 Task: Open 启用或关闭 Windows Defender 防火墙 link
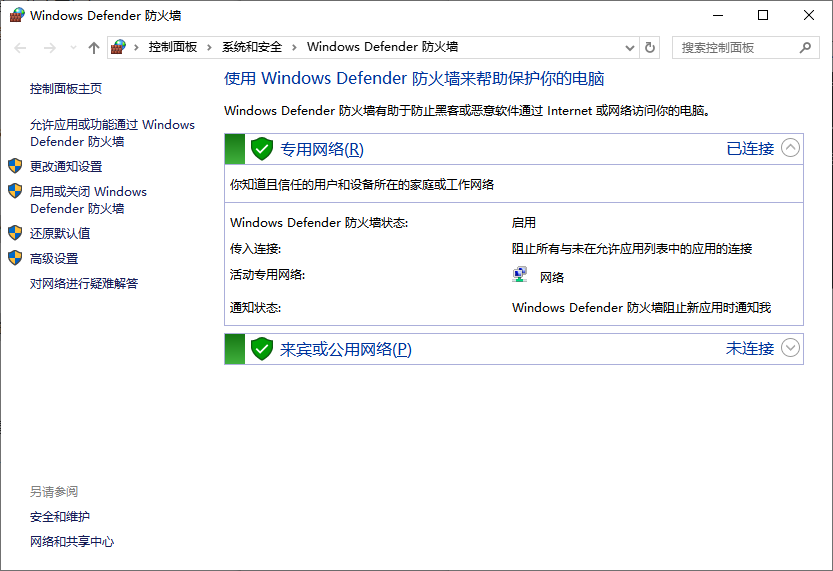88,200
